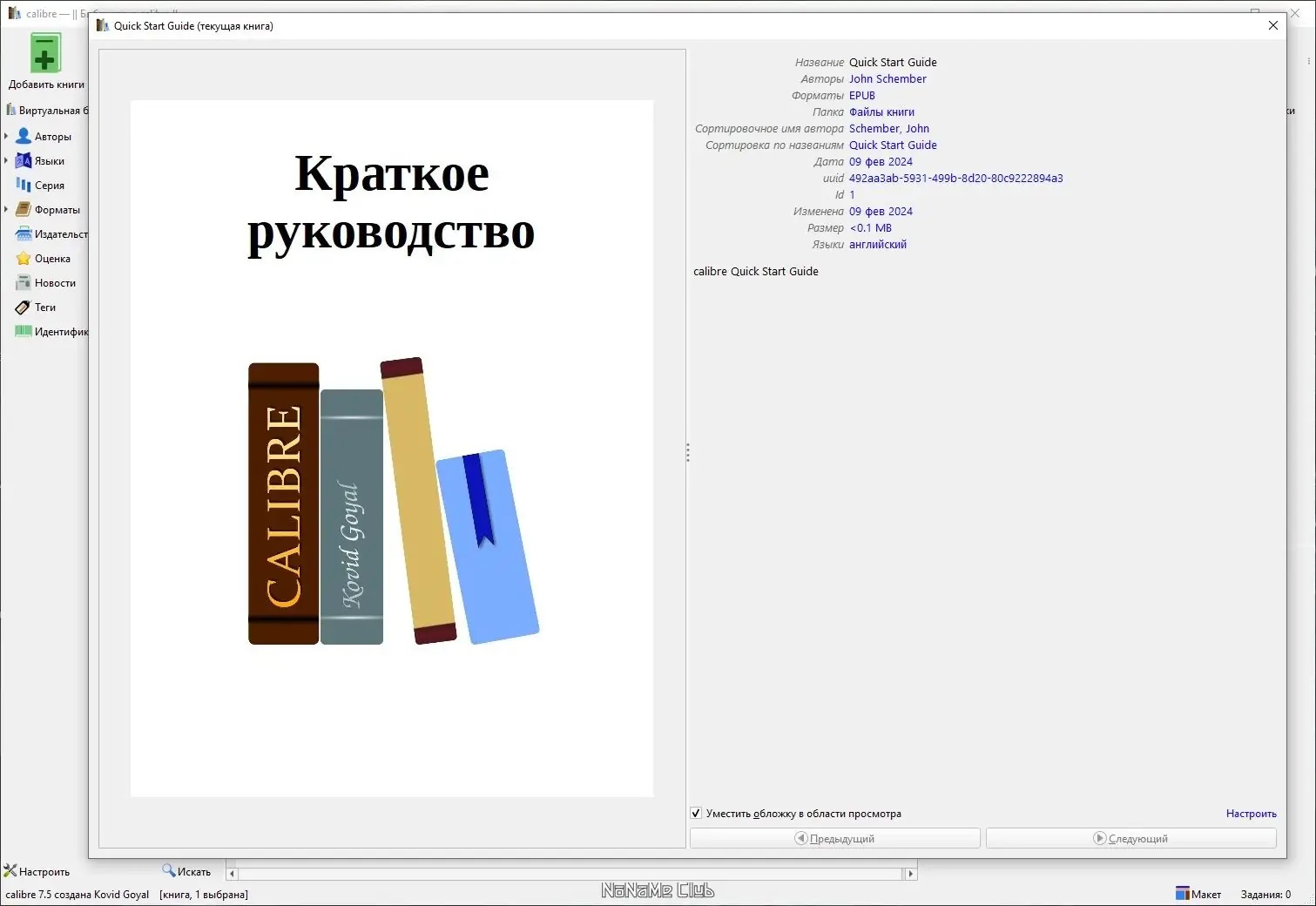This screenshot has width=1316, height=906.
Task: Click the 'английский' language link
Action: 878,244
